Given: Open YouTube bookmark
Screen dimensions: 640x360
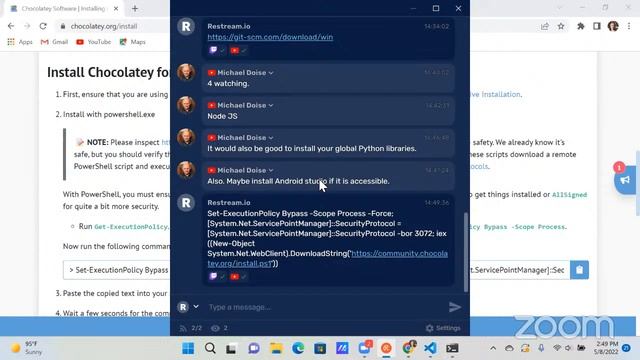Looking at the screenshot, I should (x=93, y=42).
